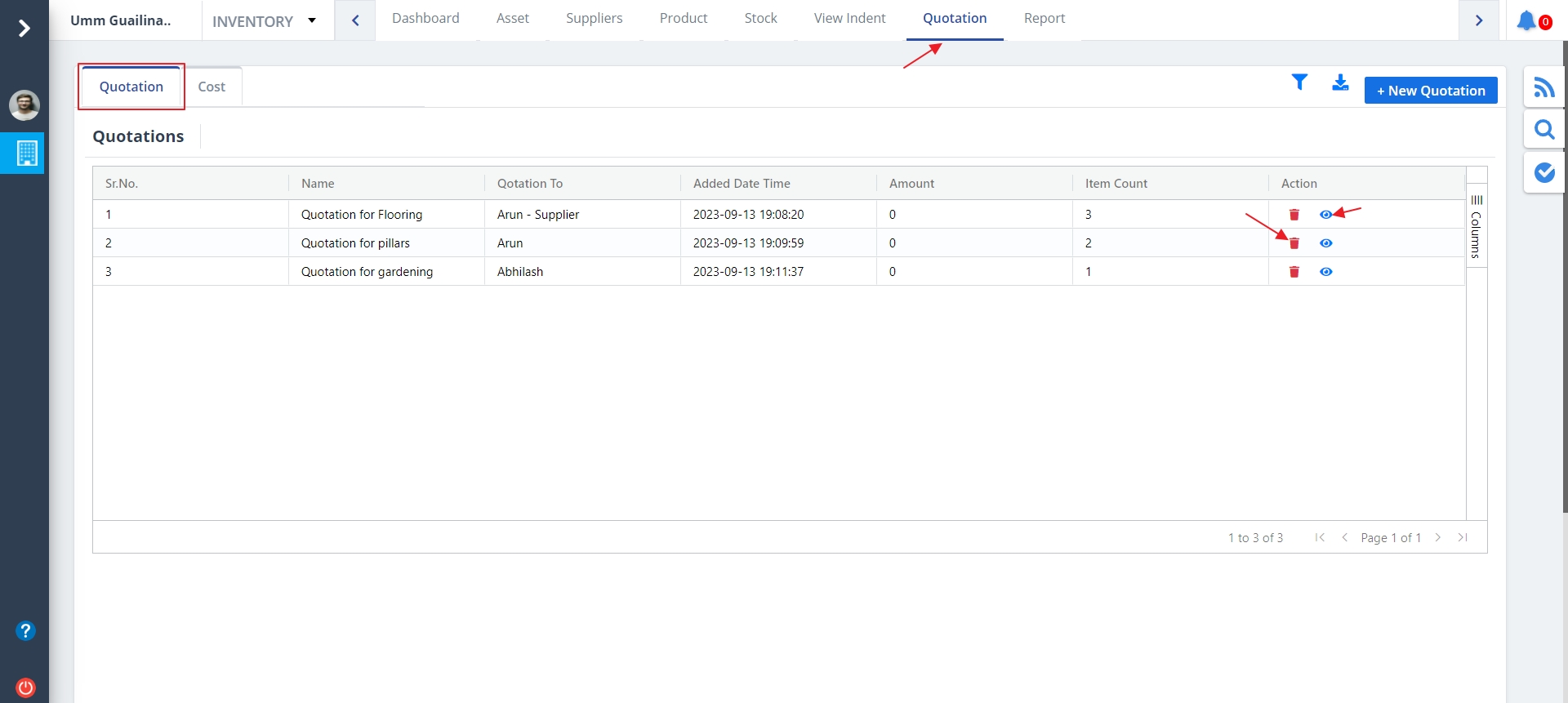
Task: Delete the Quotation for pillars row
Action: (x=1294, y=243)
